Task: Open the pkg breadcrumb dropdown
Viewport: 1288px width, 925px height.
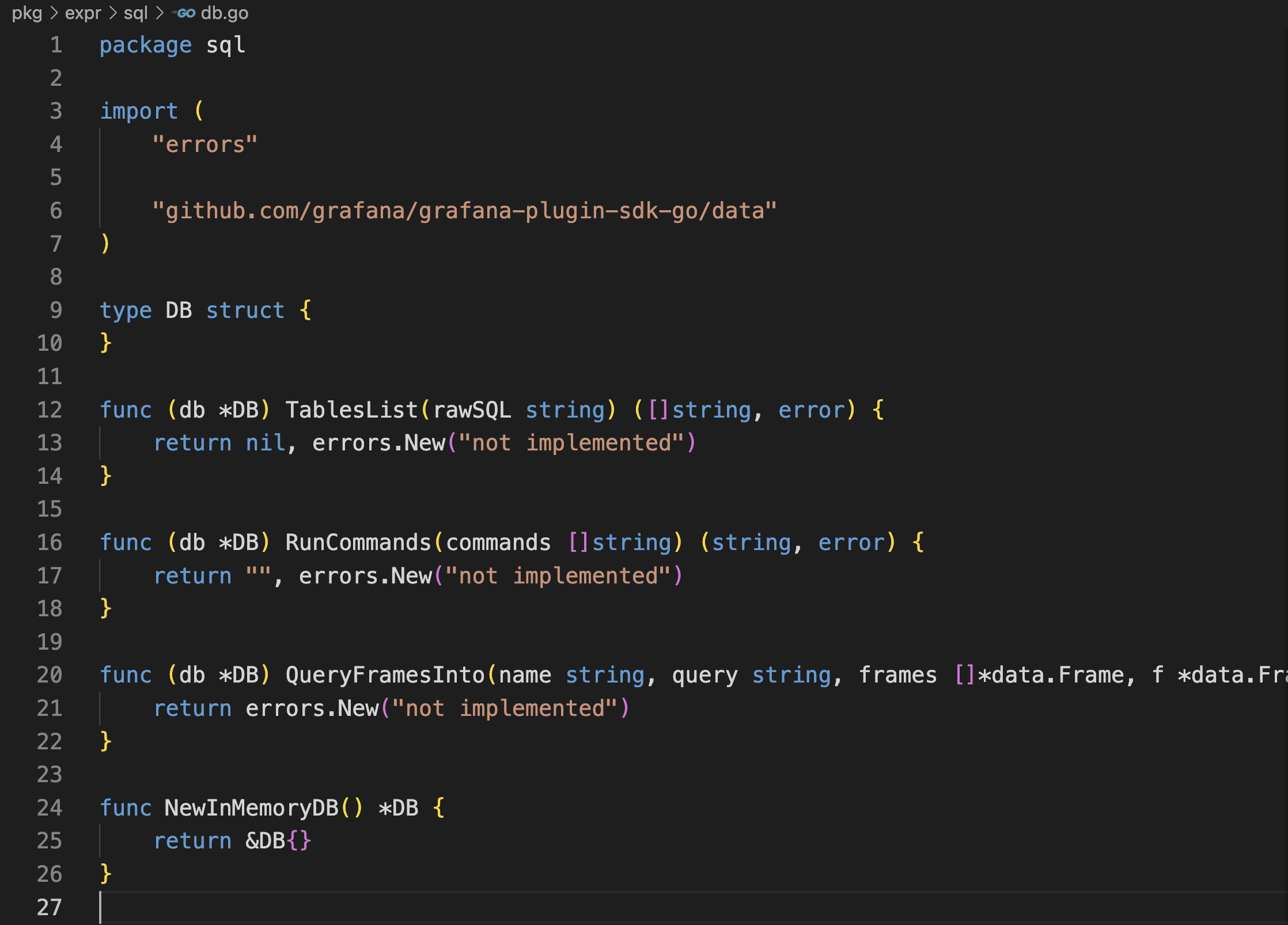Action: coord(27,13)
